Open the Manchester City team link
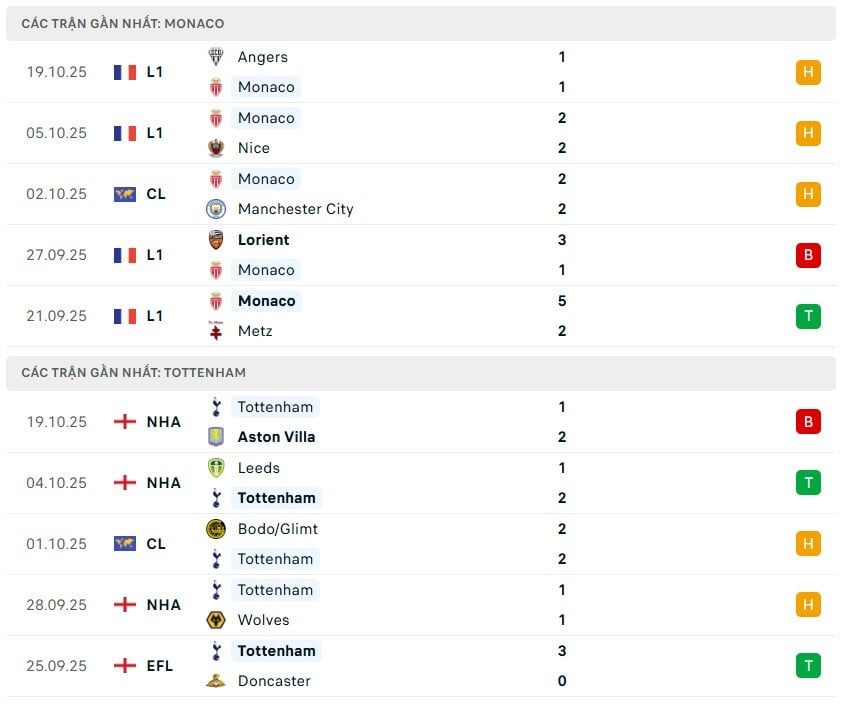 coord(295,209)
